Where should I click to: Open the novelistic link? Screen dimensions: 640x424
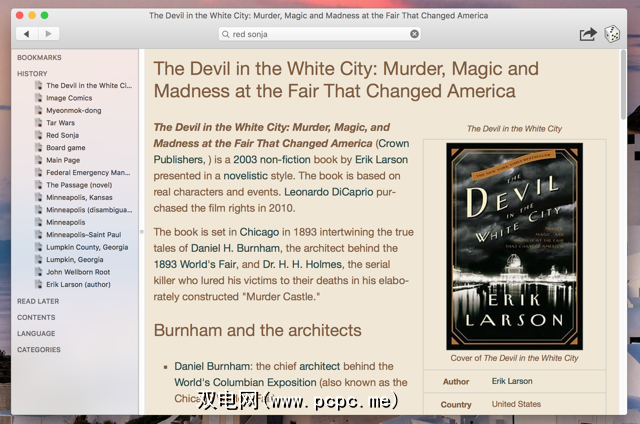(245, 176)
